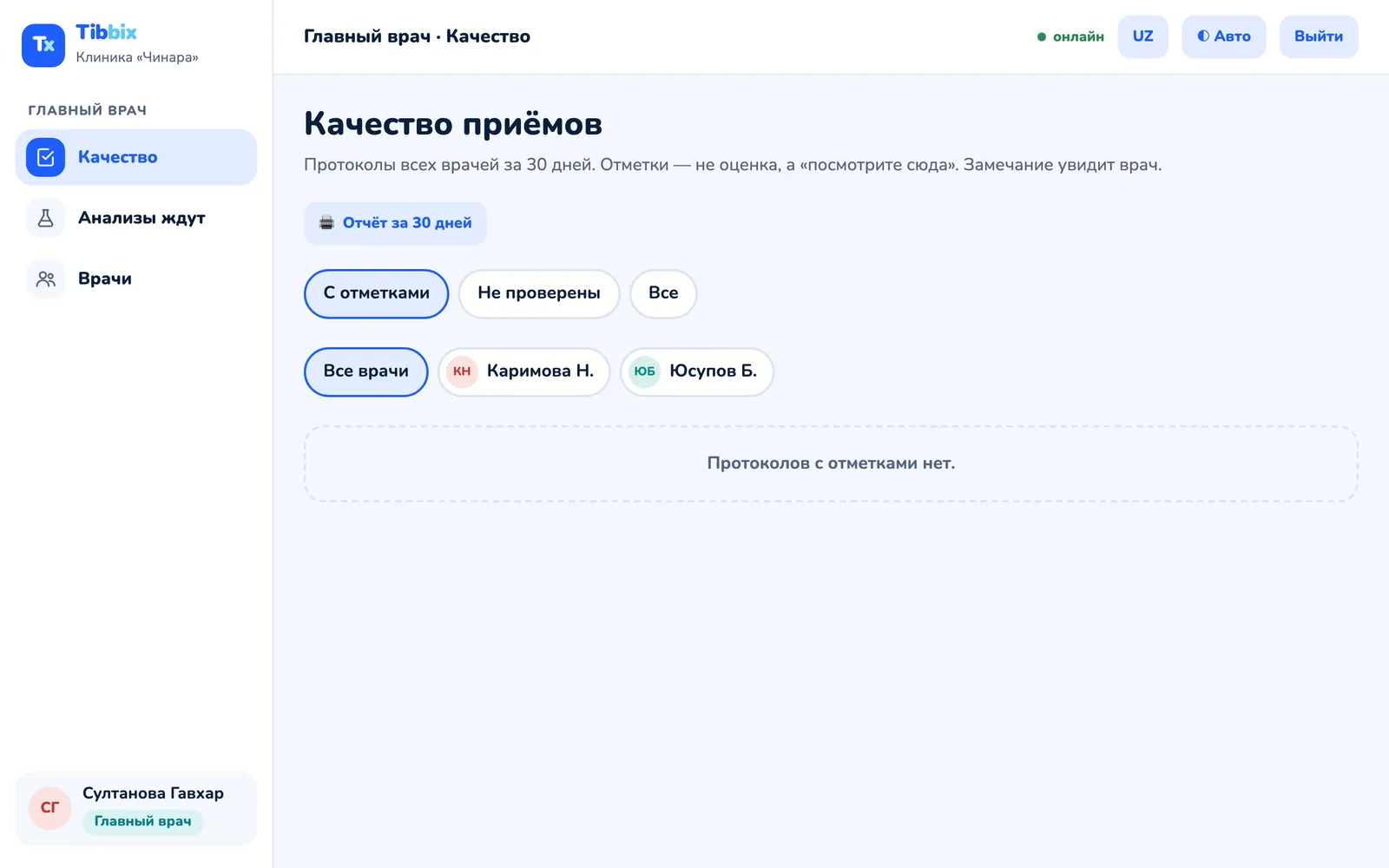Click the Султанова Гавхар user name
The width and height of the screenshot is (1389, 868).
click(153, 793)
